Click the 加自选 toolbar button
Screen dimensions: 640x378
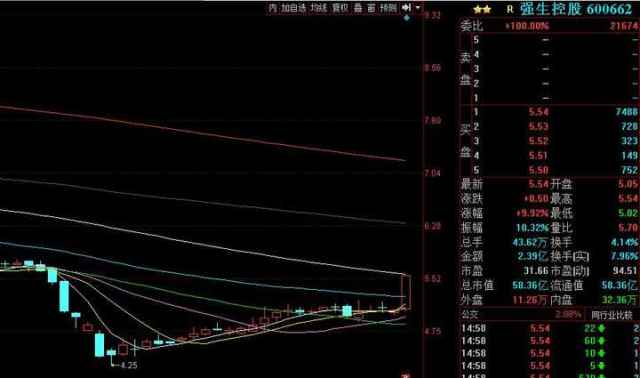click(294, 8)
